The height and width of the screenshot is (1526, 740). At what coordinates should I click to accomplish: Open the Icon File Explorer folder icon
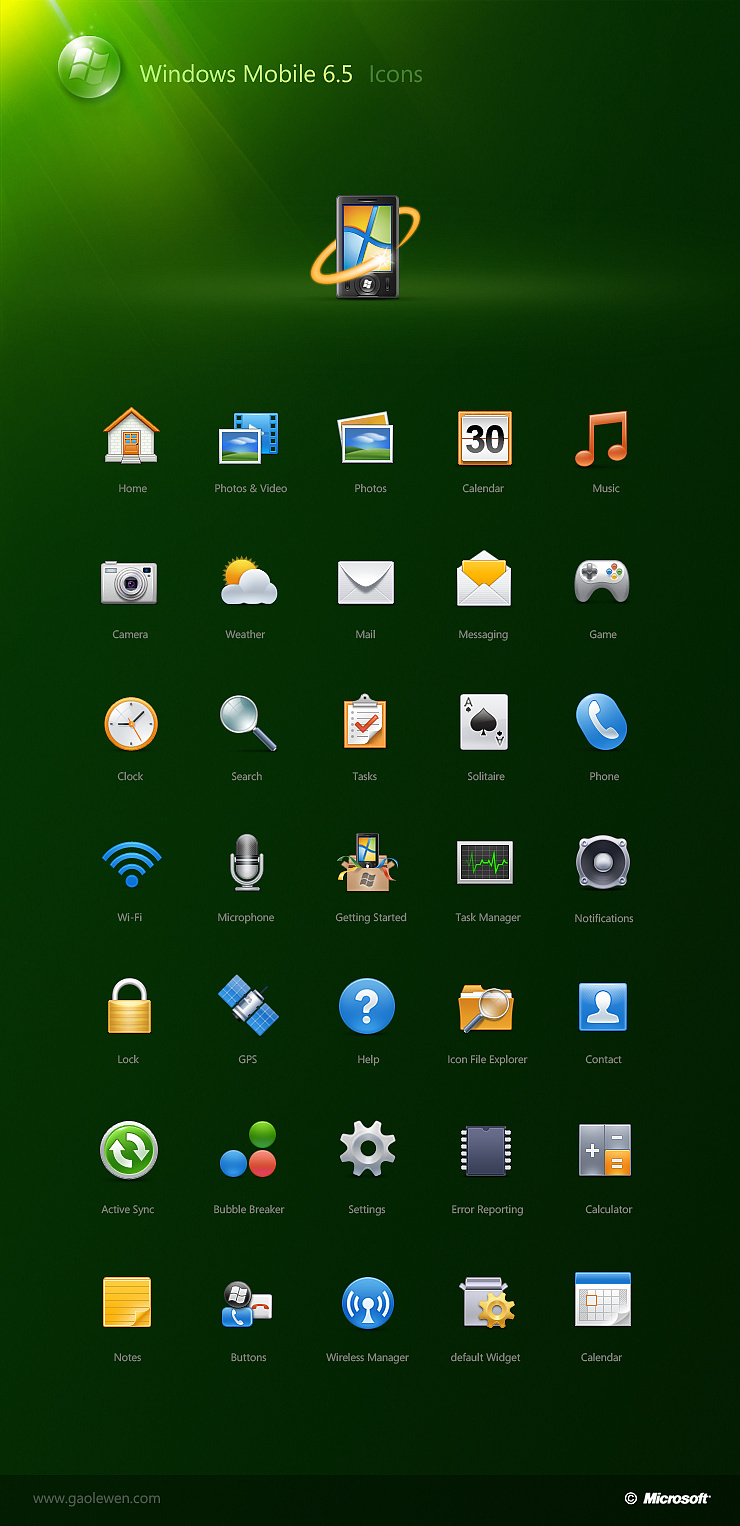point(486,1008)
